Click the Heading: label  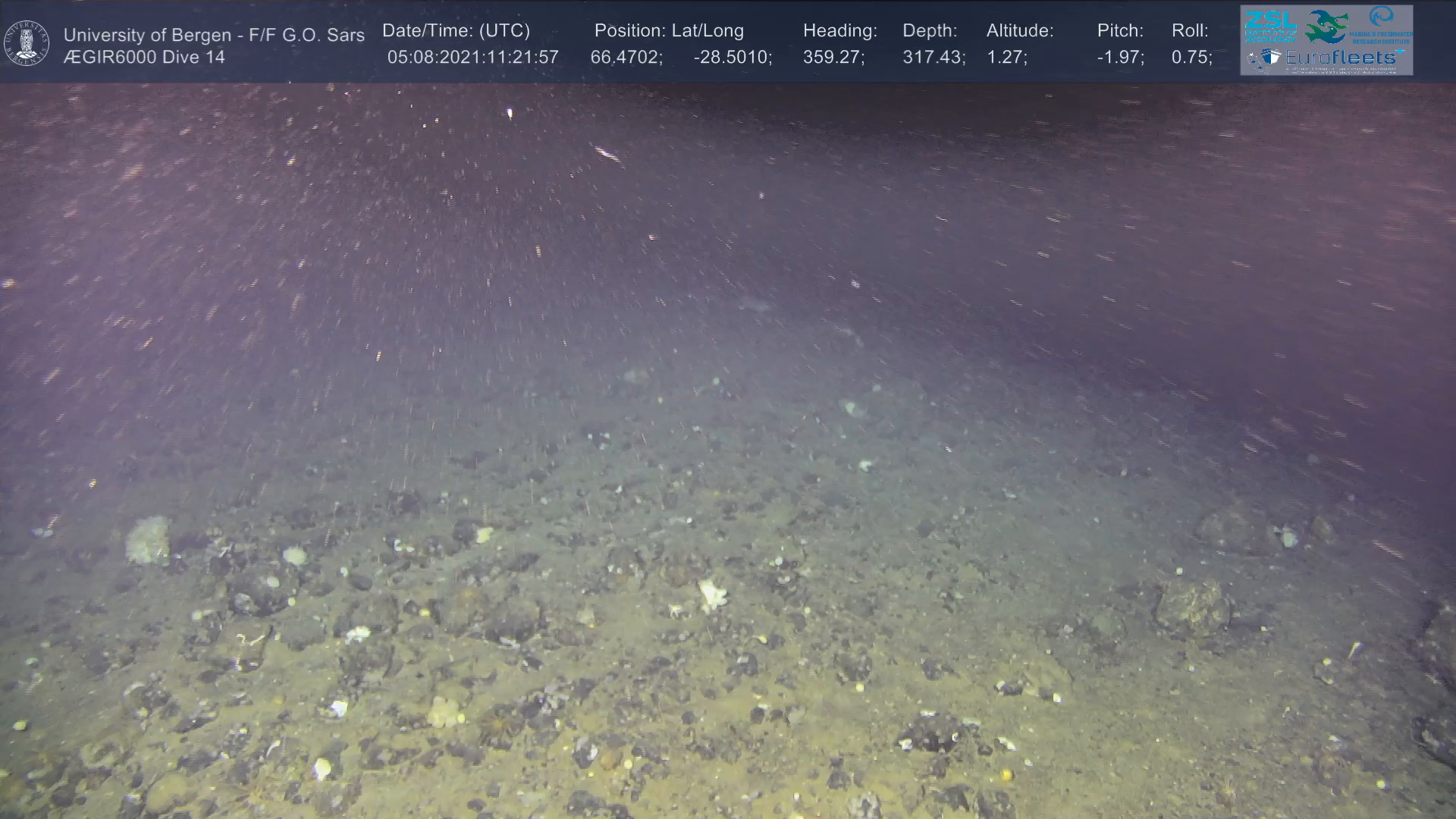839,31
